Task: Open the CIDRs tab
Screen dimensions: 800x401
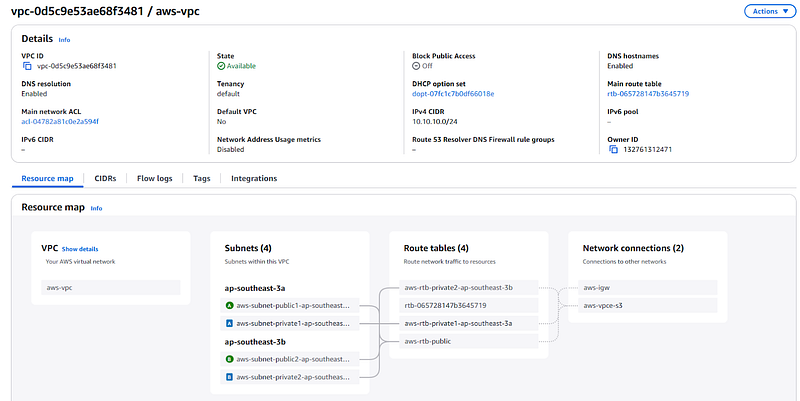Action: point(105,179)
